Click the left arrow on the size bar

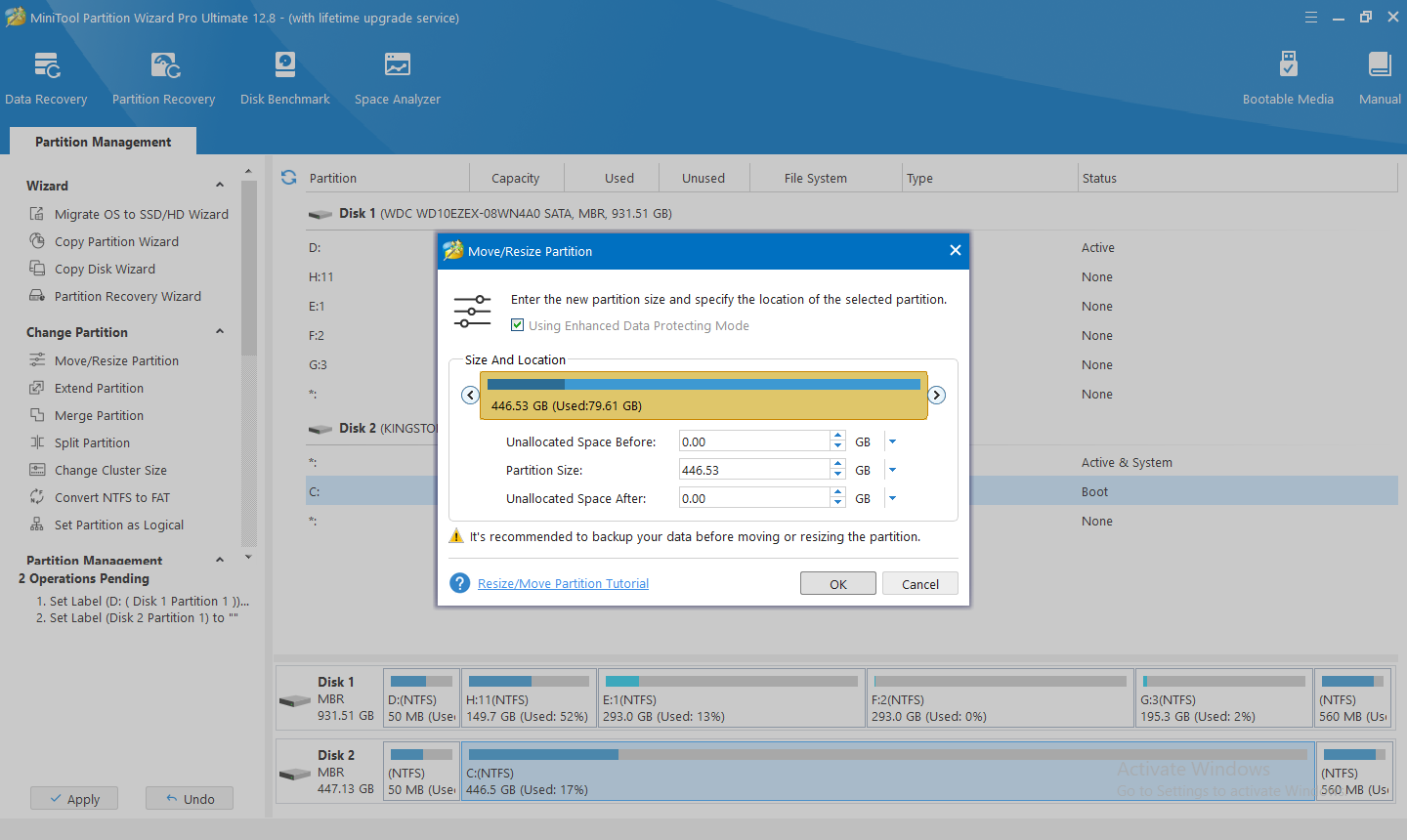[x=470, y=395]
